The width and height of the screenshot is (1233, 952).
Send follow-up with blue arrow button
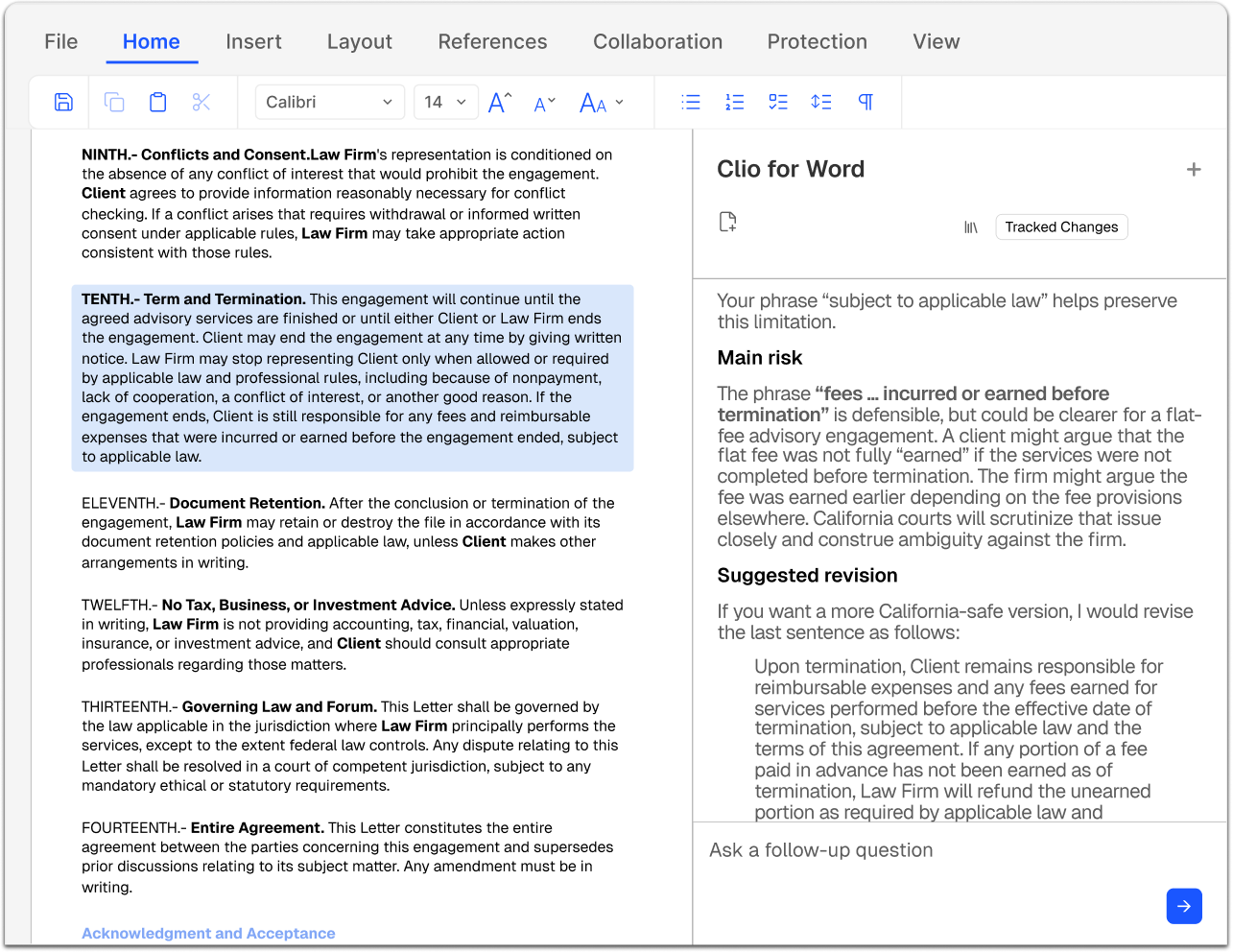click(x=1184, y=906)
